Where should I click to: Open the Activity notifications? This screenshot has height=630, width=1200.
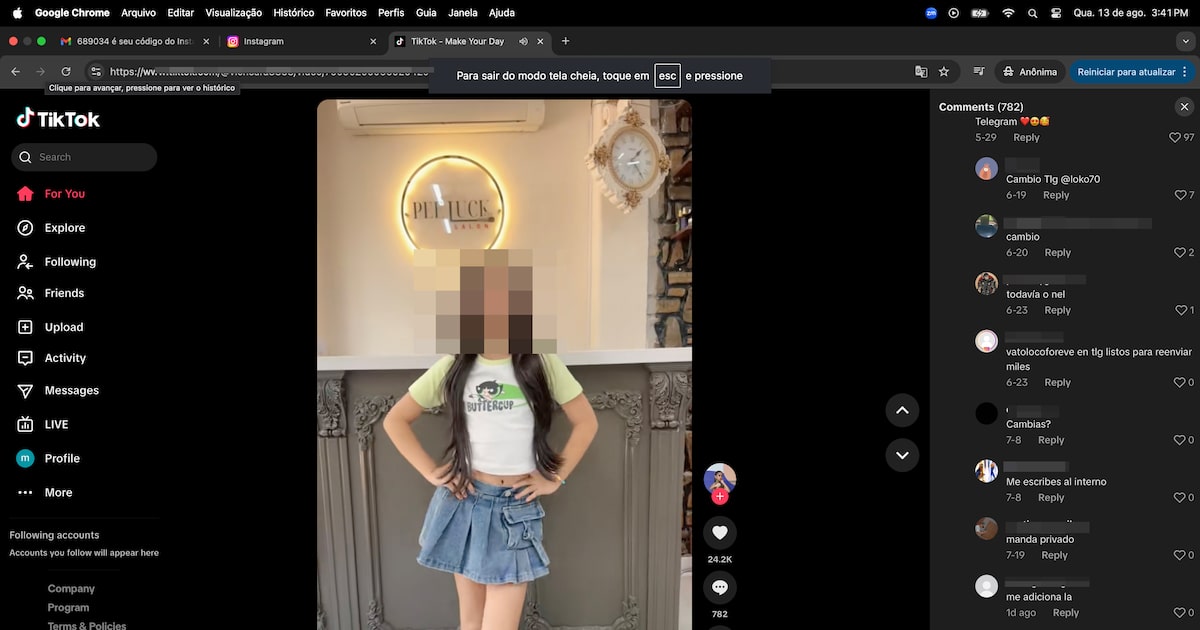click(65, 358)
